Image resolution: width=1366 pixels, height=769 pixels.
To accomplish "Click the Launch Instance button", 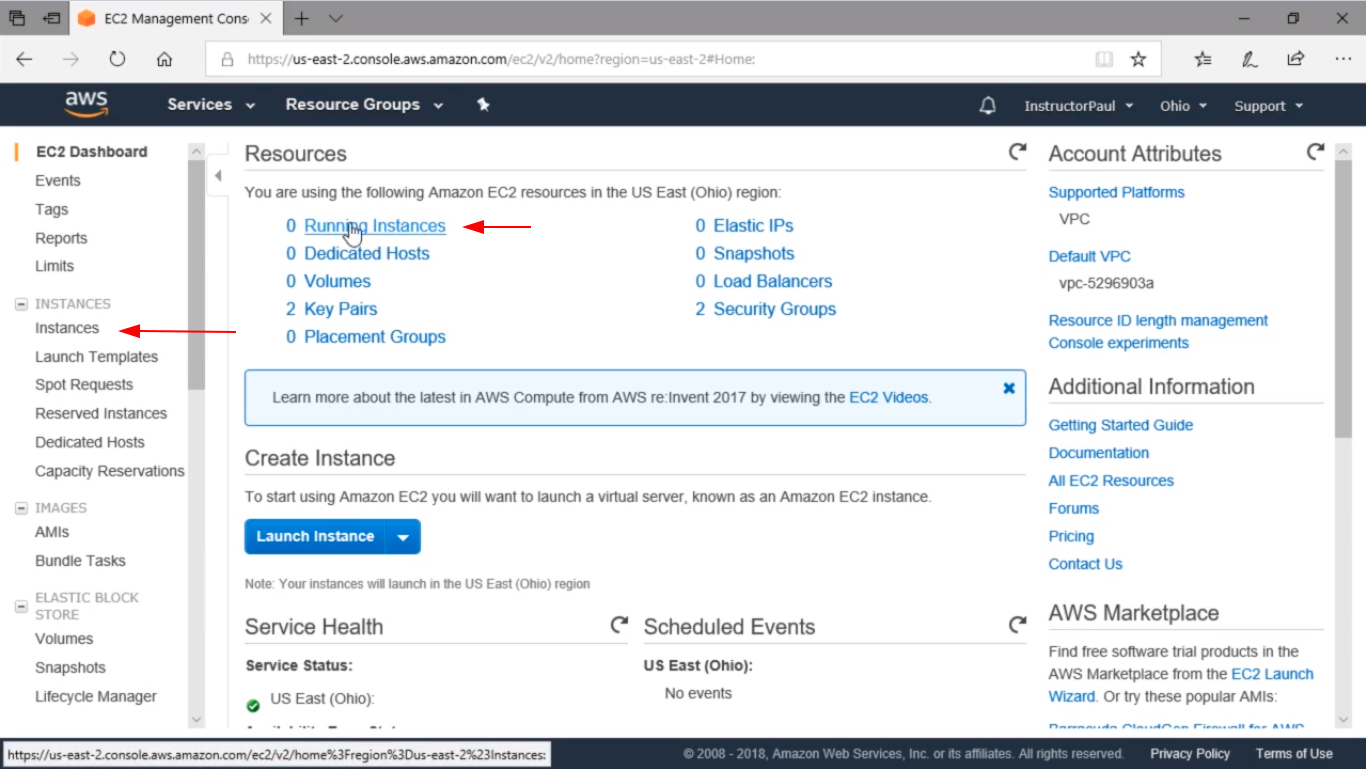I will [x=315, y=537].
